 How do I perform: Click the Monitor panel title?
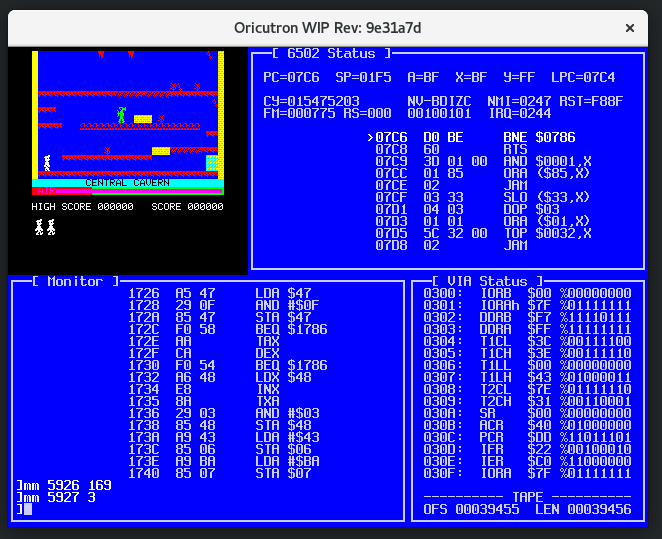tap(75, 281)
